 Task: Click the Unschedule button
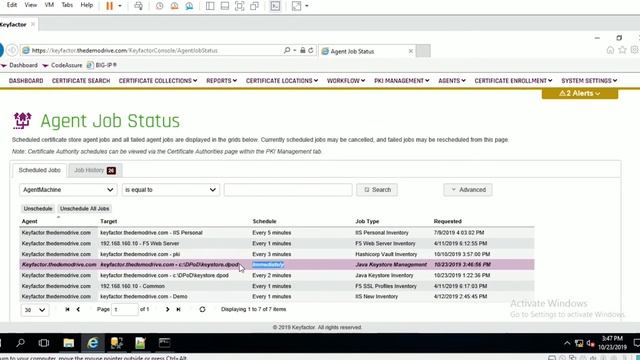[x=38, y=209]
